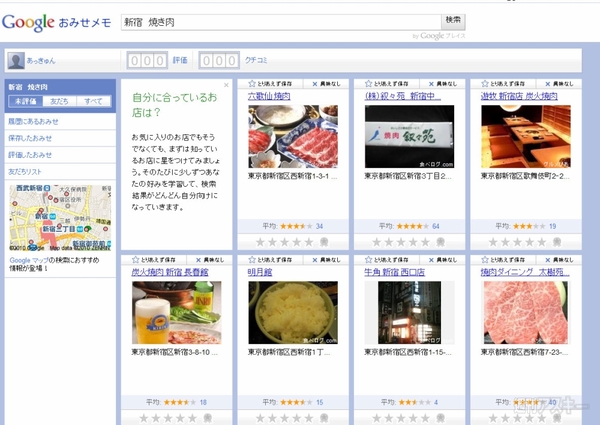
Task: Save 遊牧 新宿店 with とりあえず保存 star
Action: (x=503, y=83)
